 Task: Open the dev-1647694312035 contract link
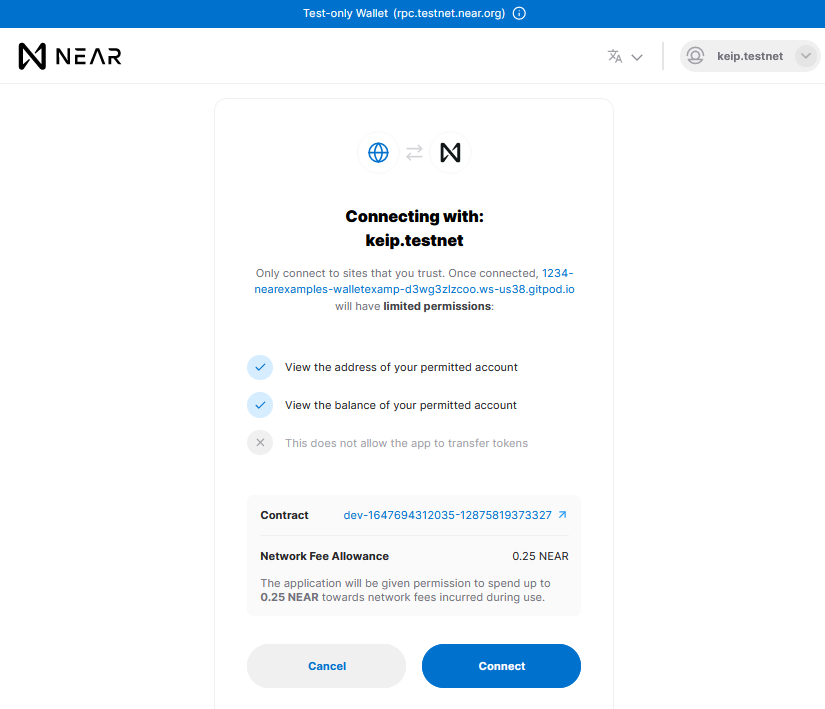point(447,515)
